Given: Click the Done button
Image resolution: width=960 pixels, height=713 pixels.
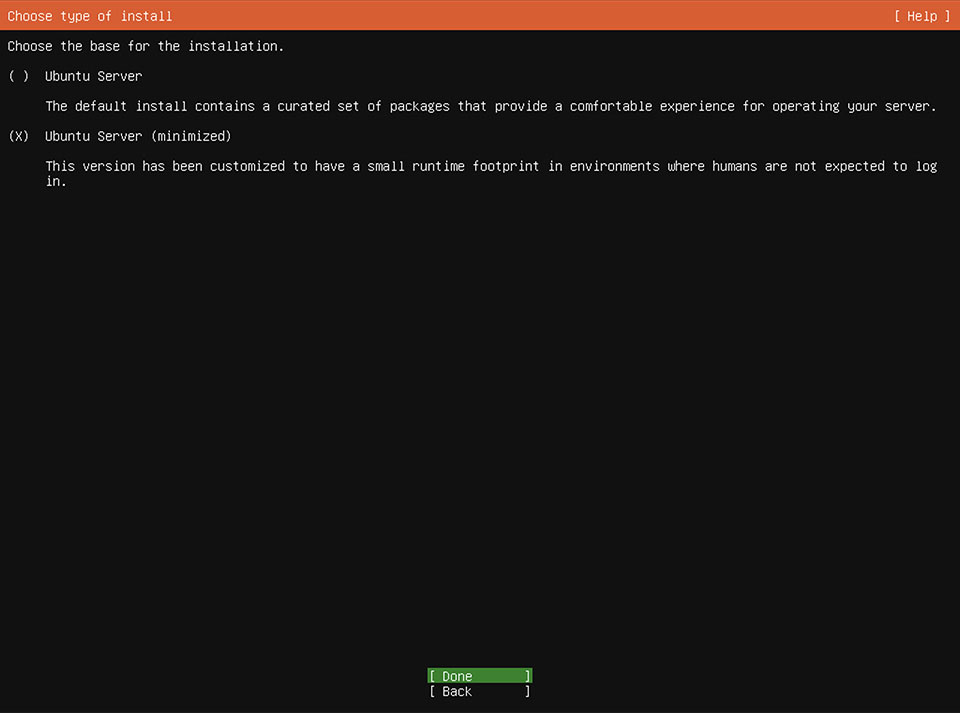Looking at the screenshot, I should [x=479, y=676].
